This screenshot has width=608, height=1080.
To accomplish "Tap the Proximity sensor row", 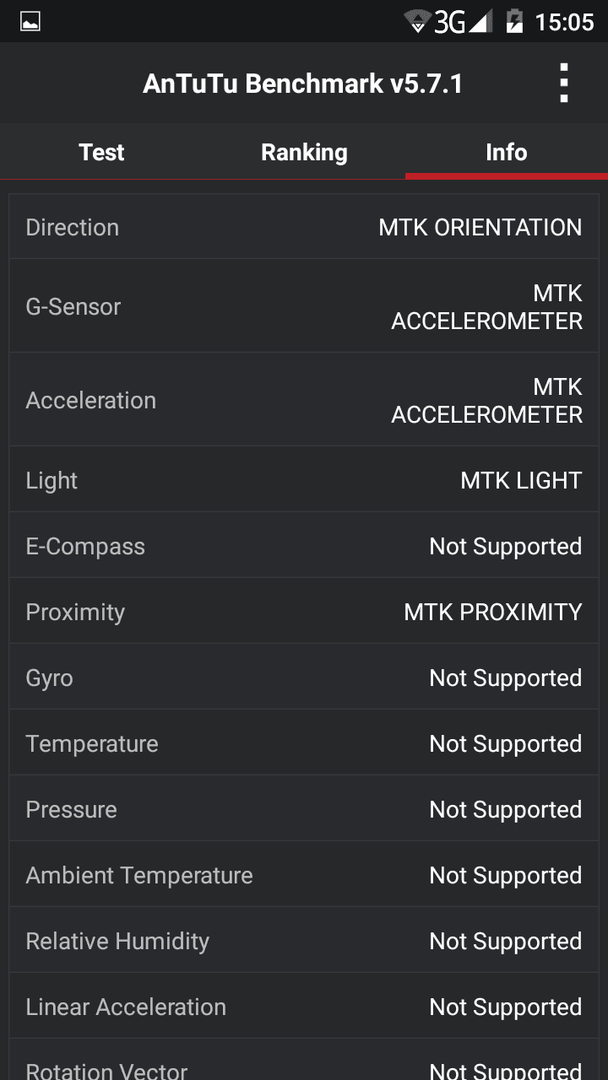I will (304, 612).
